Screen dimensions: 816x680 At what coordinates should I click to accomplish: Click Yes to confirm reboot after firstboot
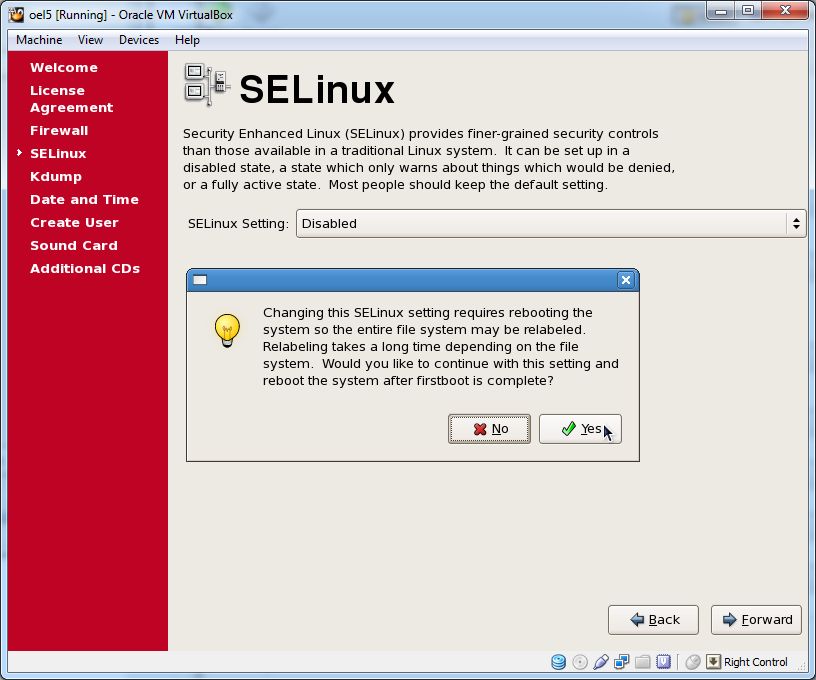580,429
